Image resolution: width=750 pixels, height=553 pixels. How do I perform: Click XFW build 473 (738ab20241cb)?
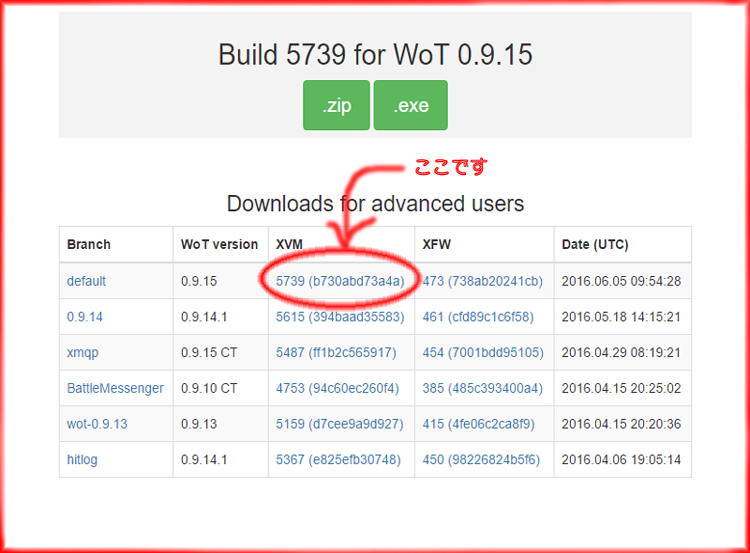pos(483,281)
